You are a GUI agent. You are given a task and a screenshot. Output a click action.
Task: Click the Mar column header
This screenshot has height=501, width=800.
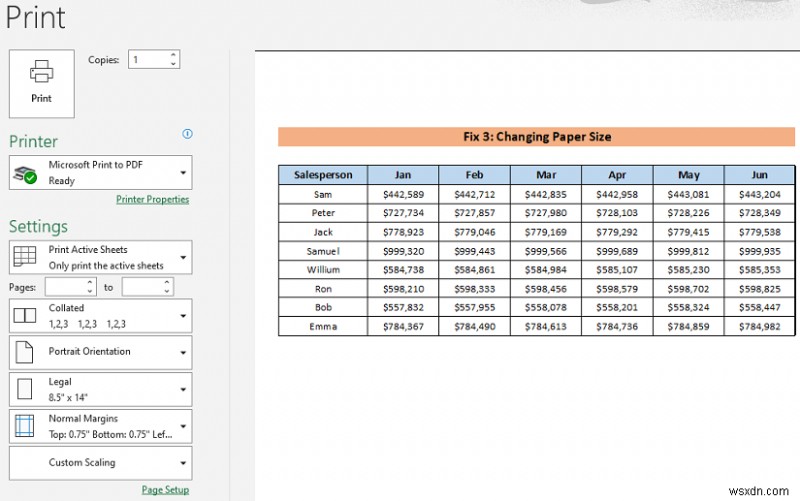(x=546, y=175)
